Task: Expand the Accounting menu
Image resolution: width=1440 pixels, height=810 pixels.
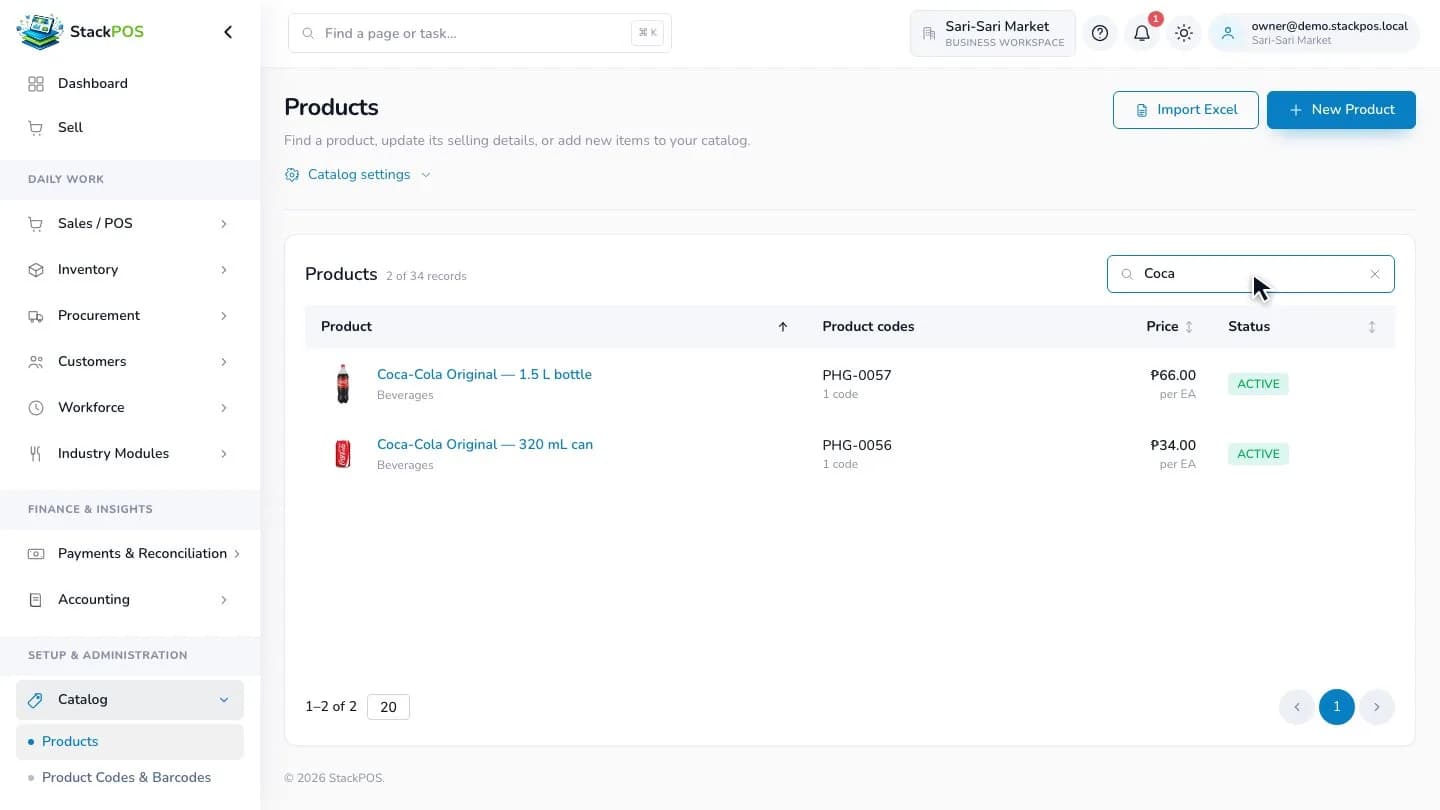Action: (x=130, y=600)
